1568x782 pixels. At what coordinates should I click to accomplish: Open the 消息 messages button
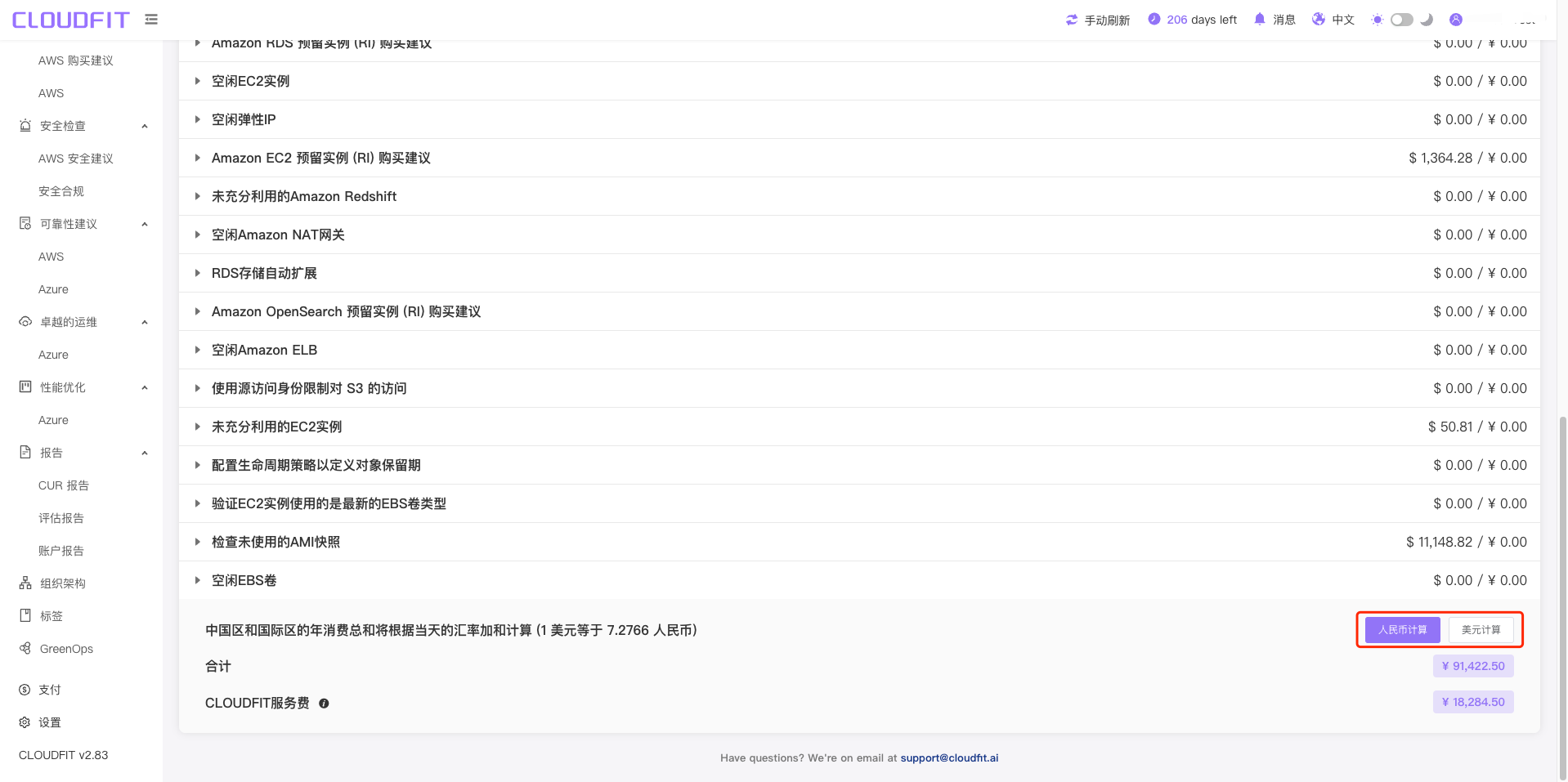click(x=1284, y=20)
